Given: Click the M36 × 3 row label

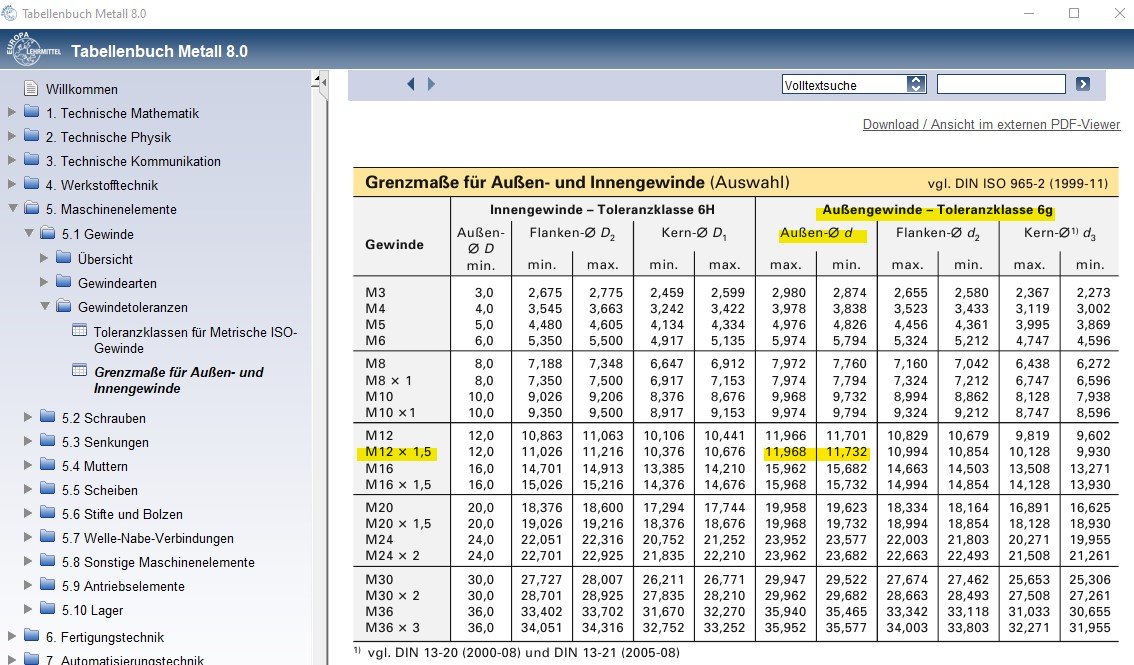Looking at the screenshot, I should (392, 627).
